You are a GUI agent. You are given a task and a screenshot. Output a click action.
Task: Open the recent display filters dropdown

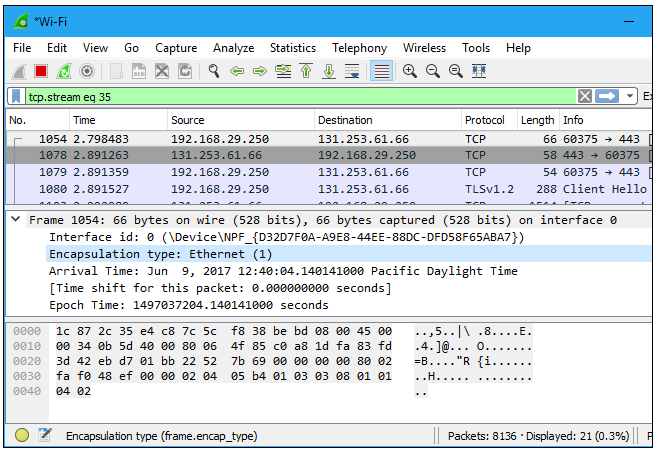[x=630, y=96]
